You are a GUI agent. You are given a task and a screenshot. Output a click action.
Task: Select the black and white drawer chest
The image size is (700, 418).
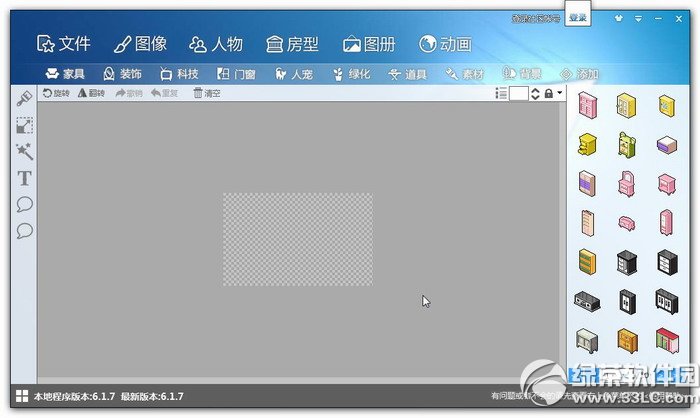667,262
